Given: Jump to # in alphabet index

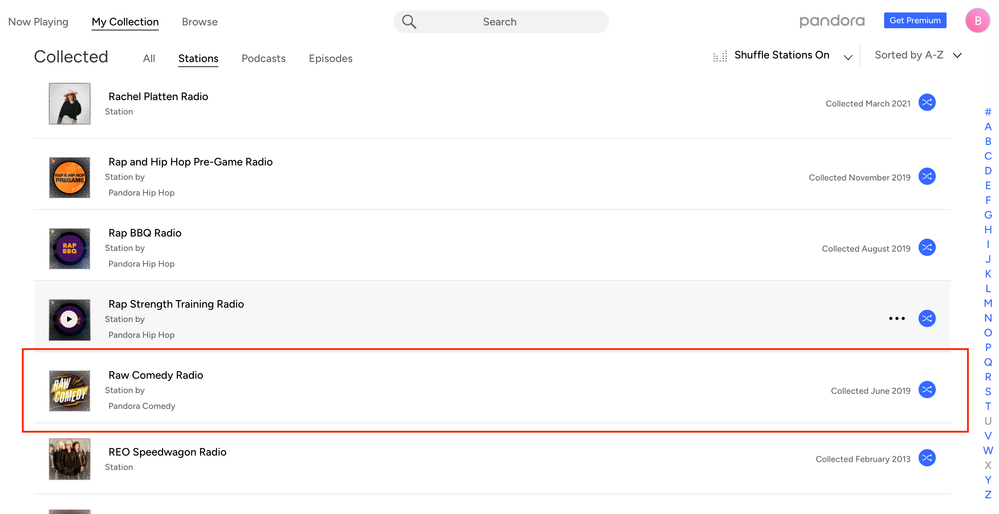Looking at the screenshot, I should click(x=988, y=112).
